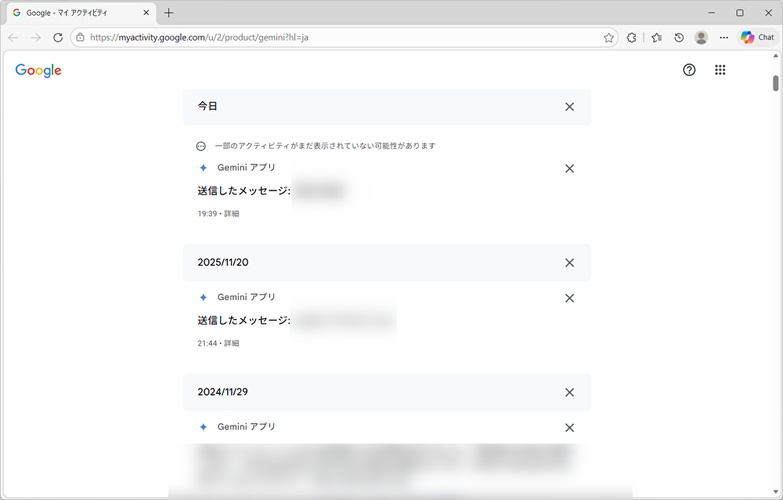
Task: Delete the Gemini アプリ activity under 2024/11/29
Action: click(569, 428)
